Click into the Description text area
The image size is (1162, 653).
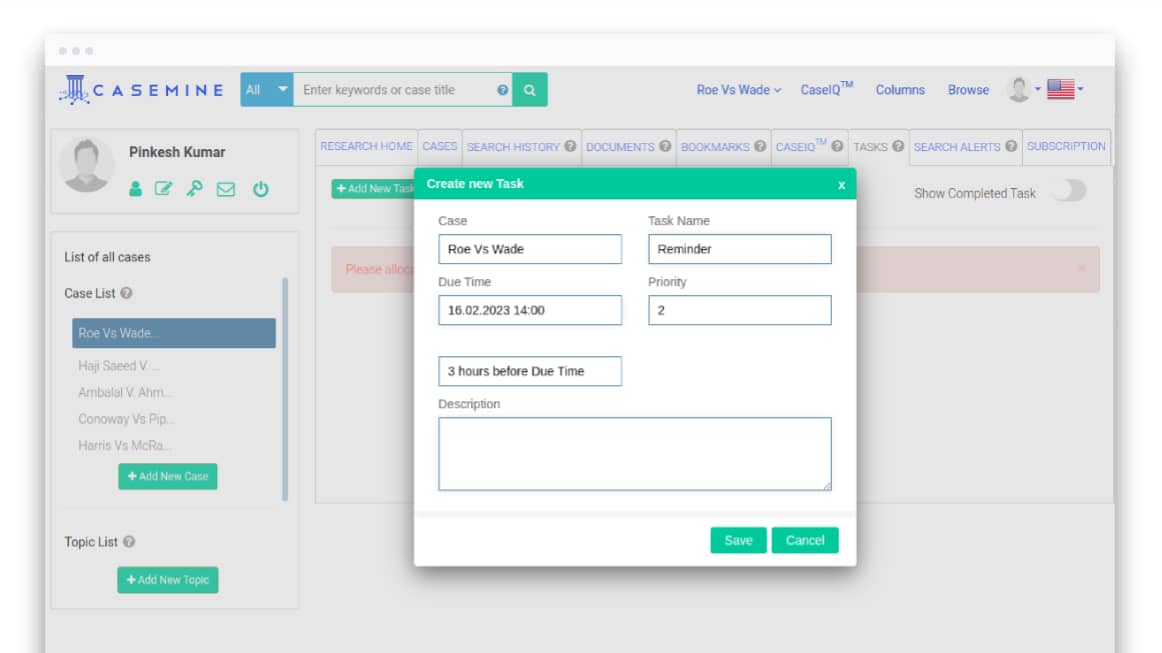pyautogui.click(x=634, y=453)
